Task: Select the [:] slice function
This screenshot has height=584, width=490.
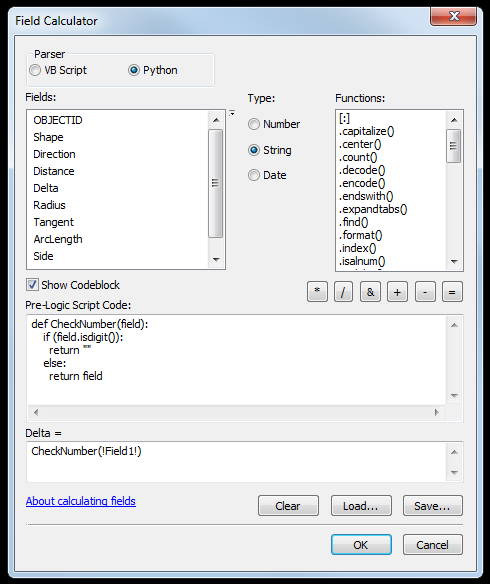Action: (x=344, y=118)
